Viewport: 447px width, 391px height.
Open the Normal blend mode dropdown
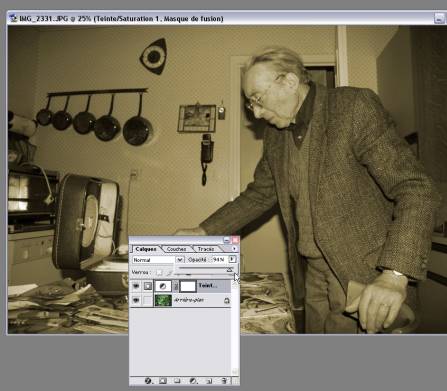coord(180,260)
